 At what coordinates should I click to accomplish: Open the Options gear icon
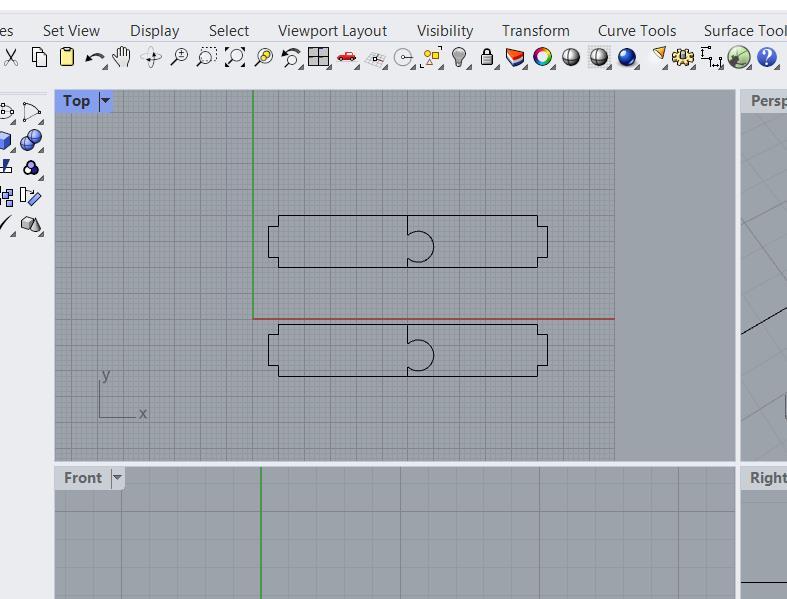coord(683,57)
